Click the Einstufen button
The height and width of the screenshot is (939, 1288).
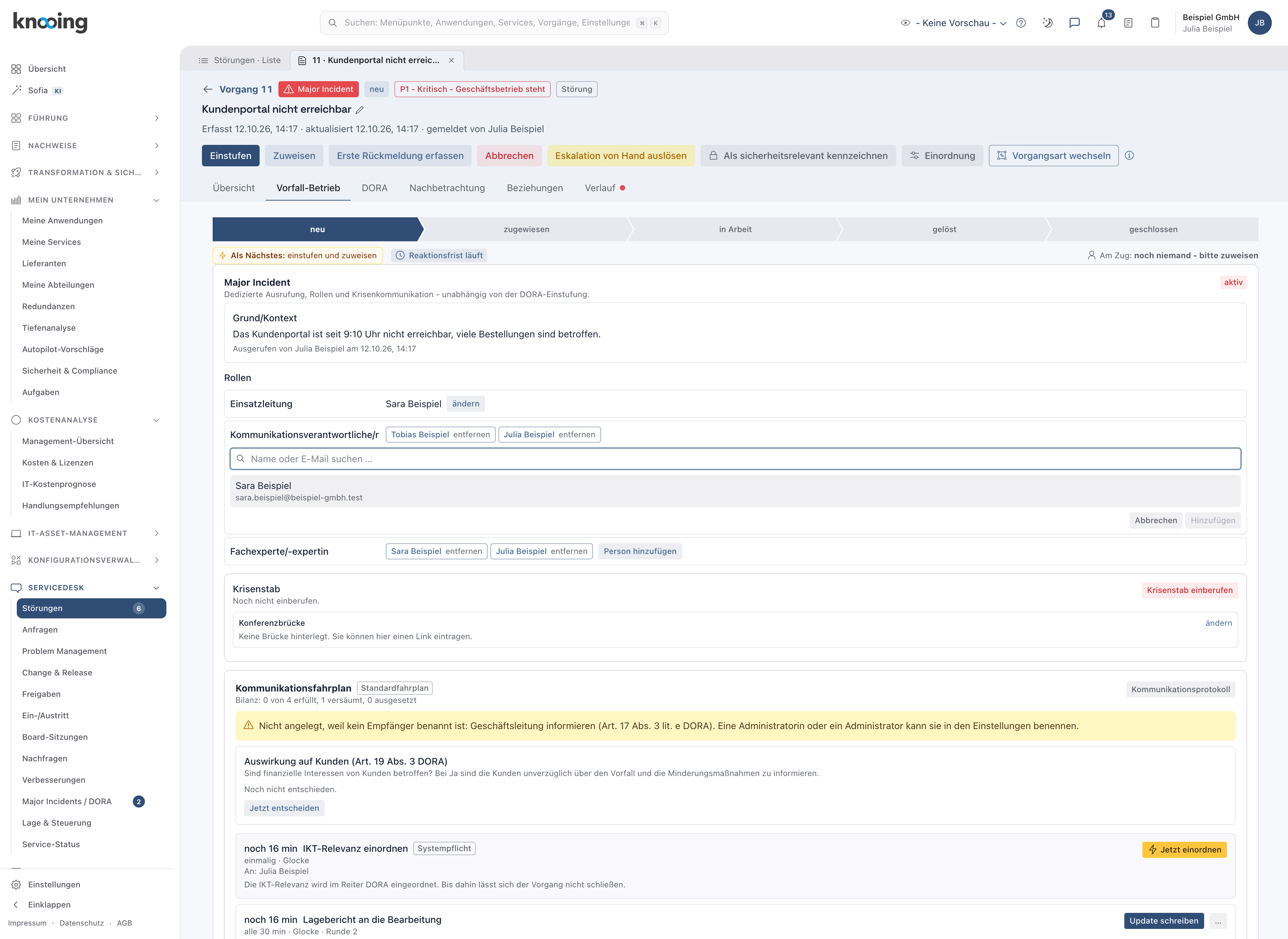tap(230, 156)
